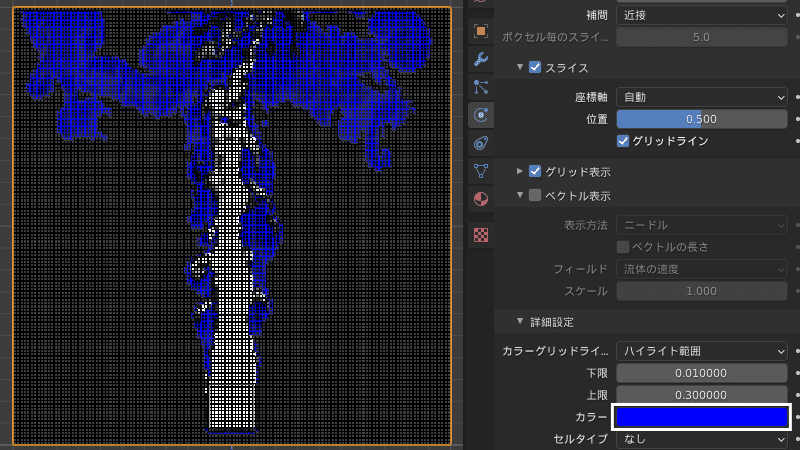Open the Texture properties checker tab
This screenshot has height=450, width=800.
click(481, 235)
